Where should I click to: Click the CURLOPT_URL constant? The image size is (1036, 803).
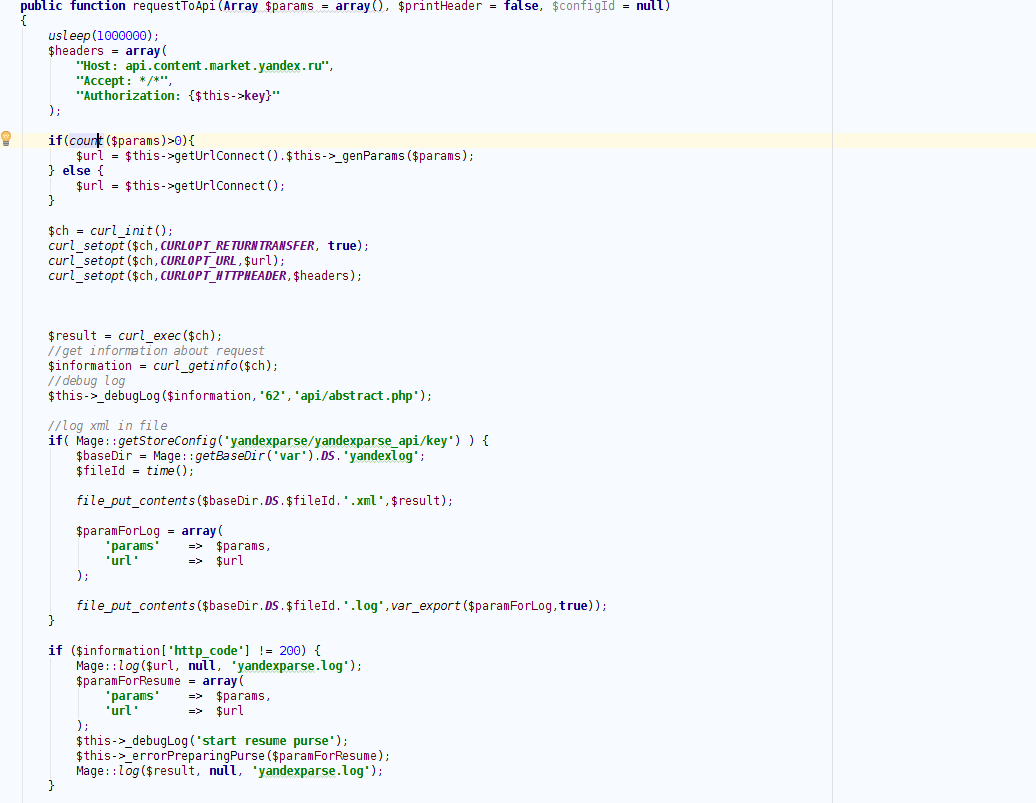click(198, 260)
